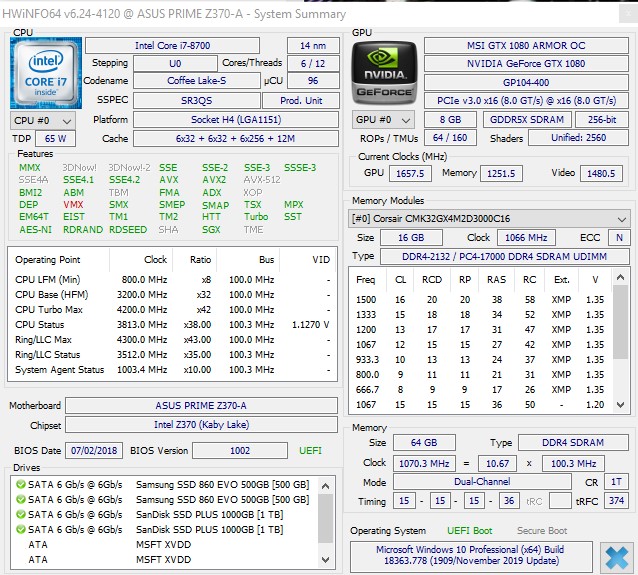Click the Intel Core i7-8700 name field
This screenshot has width=638, height=575.
click(172, 46)
